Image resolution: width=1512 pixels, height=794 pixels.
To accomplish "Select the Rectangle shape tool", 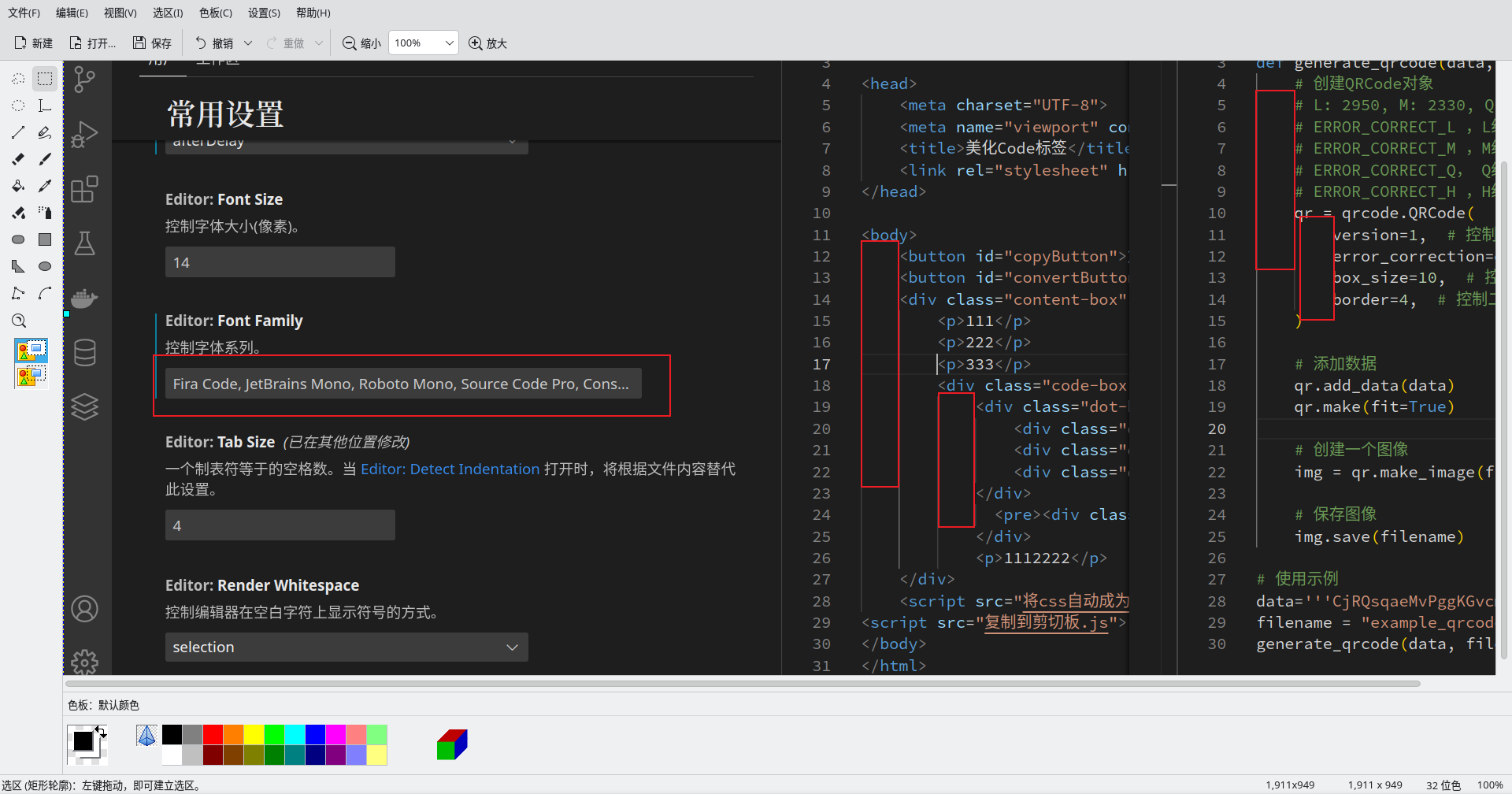I will [x=45, y=239].
